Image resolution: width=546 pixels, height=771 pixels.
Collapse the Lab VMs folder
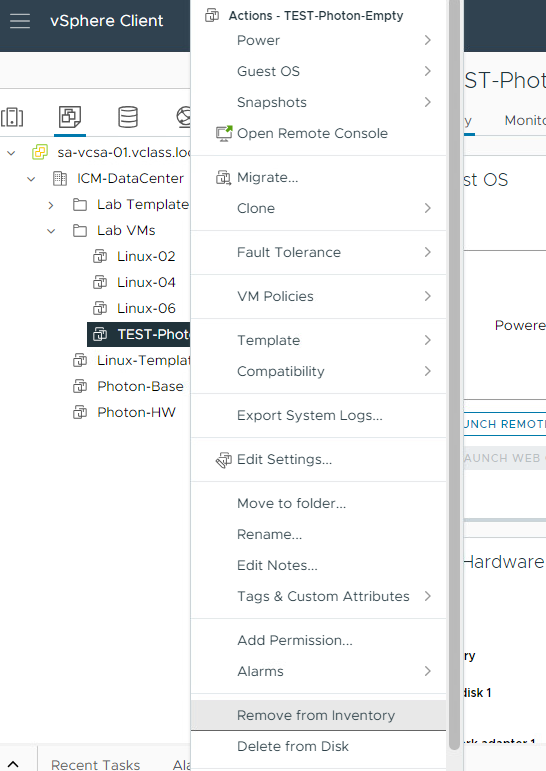pyautogui.click(x=51, y=231)
